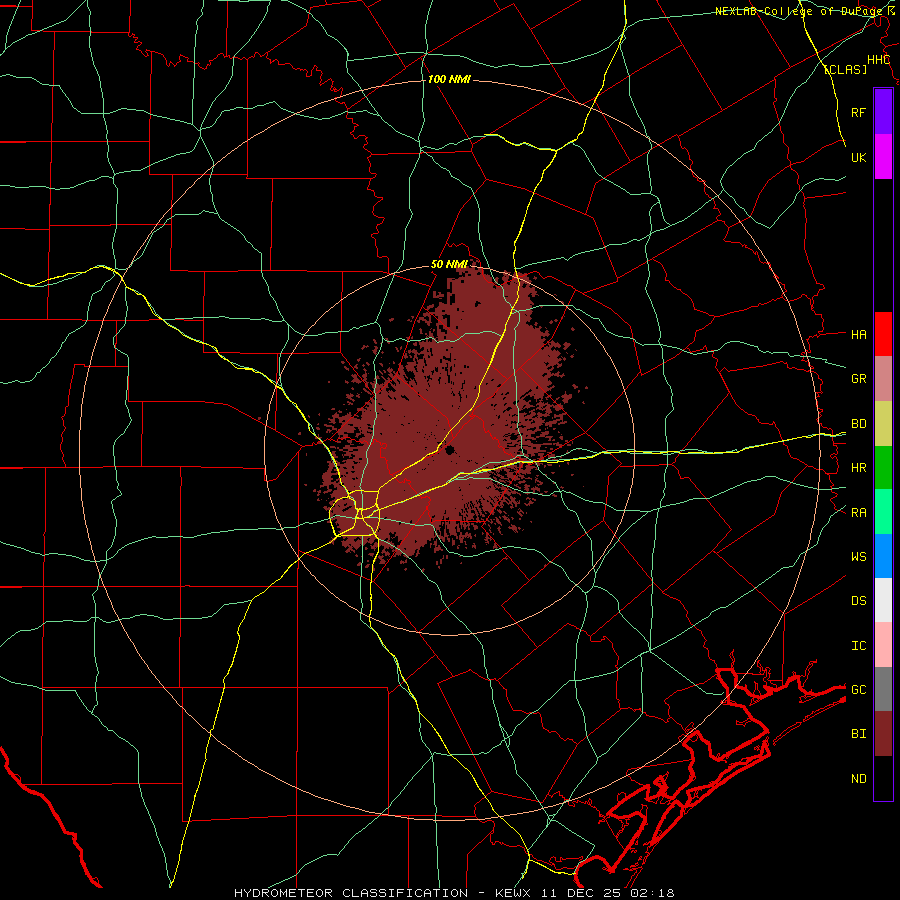Click the WS blue legend swatch

[x=883, y=556]
